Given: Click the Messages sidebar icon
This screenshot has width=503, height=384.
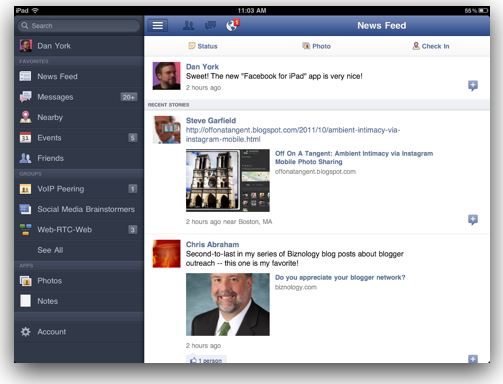Looking at the screenshot, I should [x=25, y=97].
